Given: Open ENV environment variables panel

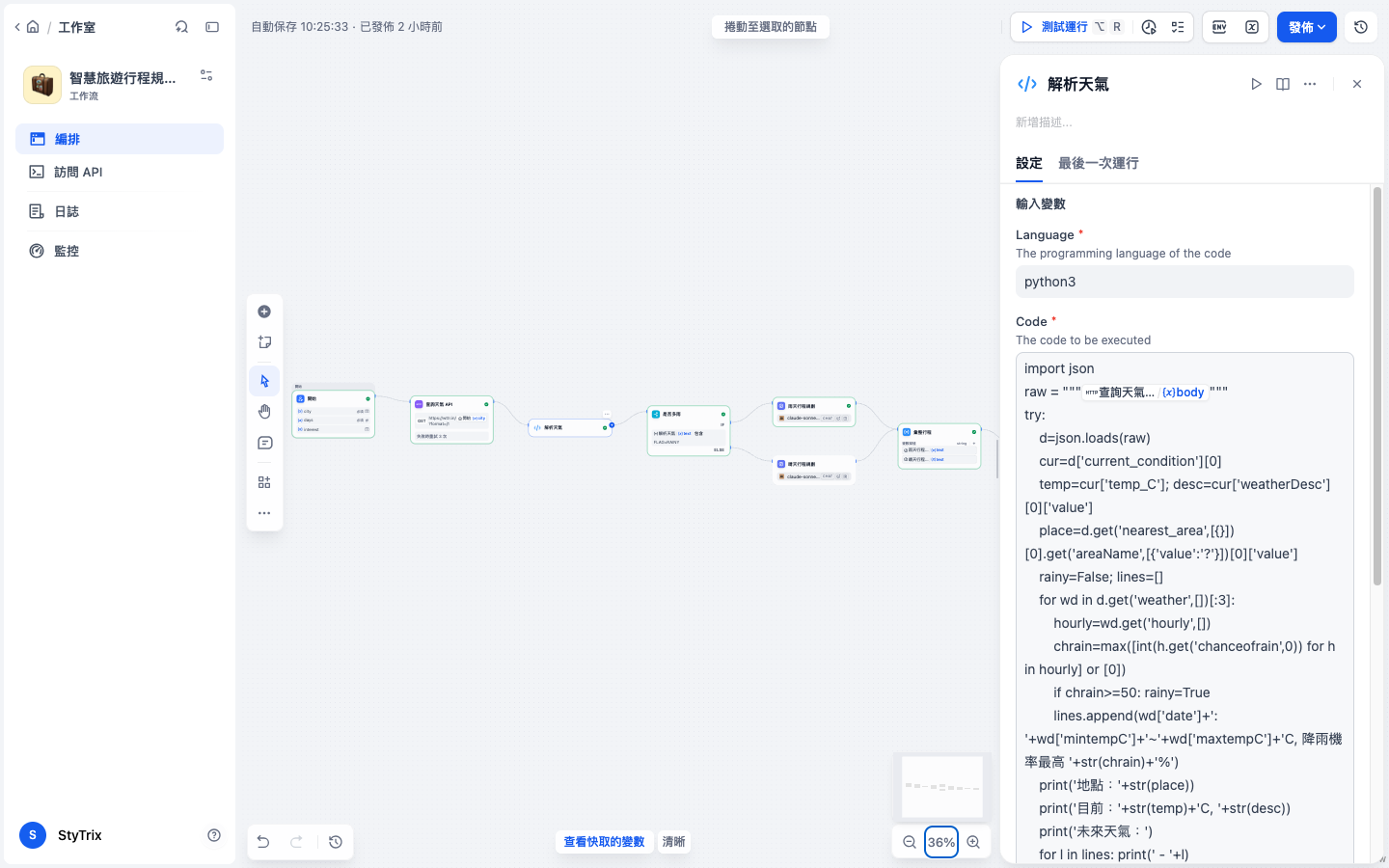Looking at the screenshot, I should 1219,27.
